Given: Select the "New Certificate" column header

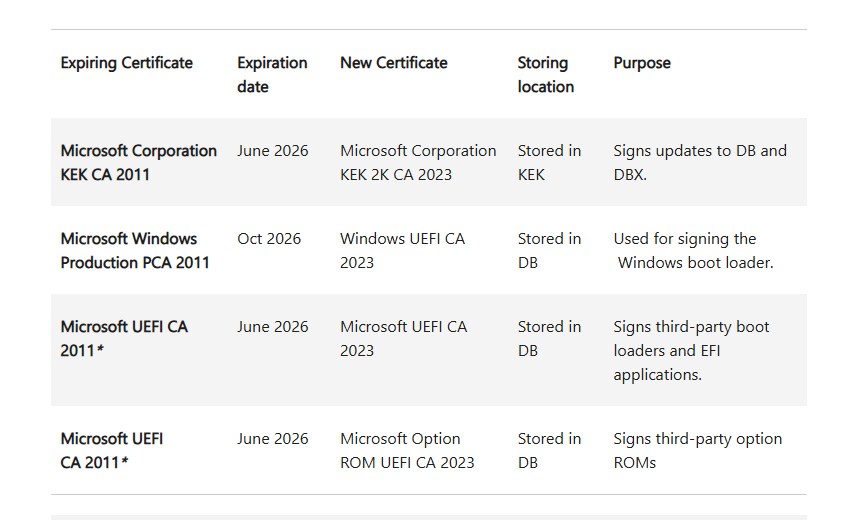Looking at the screenshot, I should (393, 63).
